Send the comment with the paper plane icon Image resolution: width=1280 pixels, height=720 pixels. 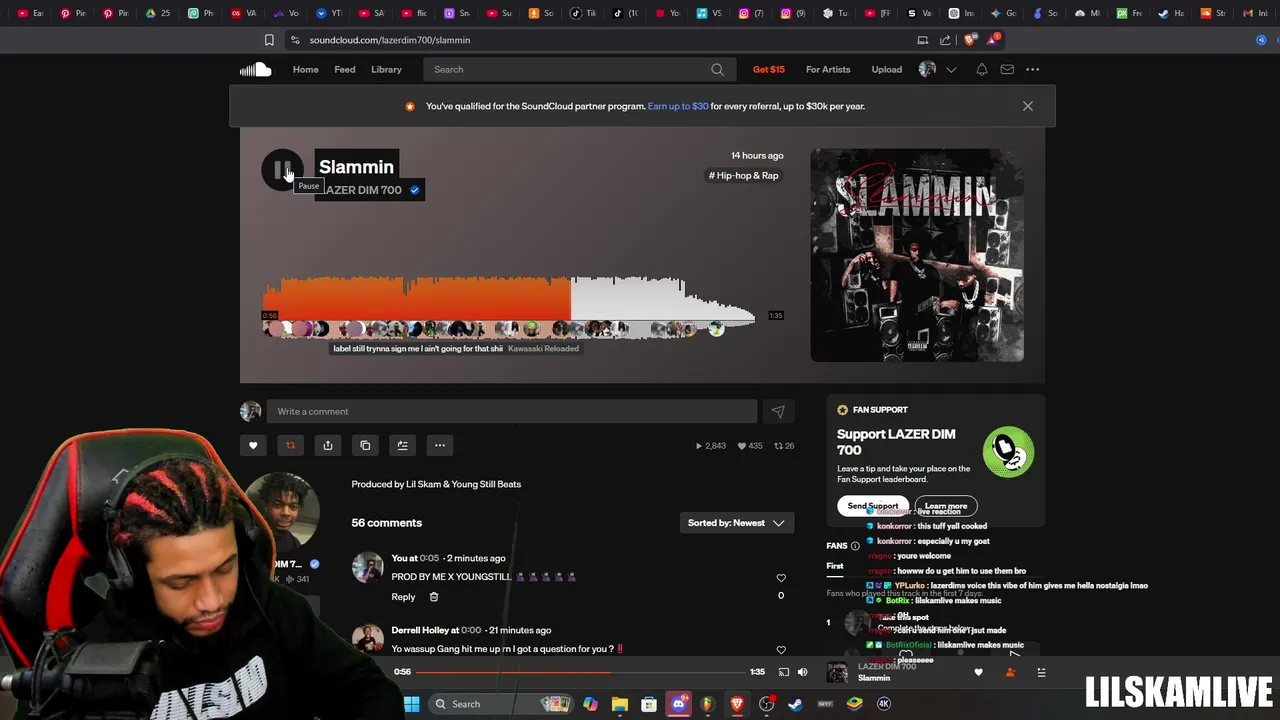pyautogui.click(x=778, y=411)
